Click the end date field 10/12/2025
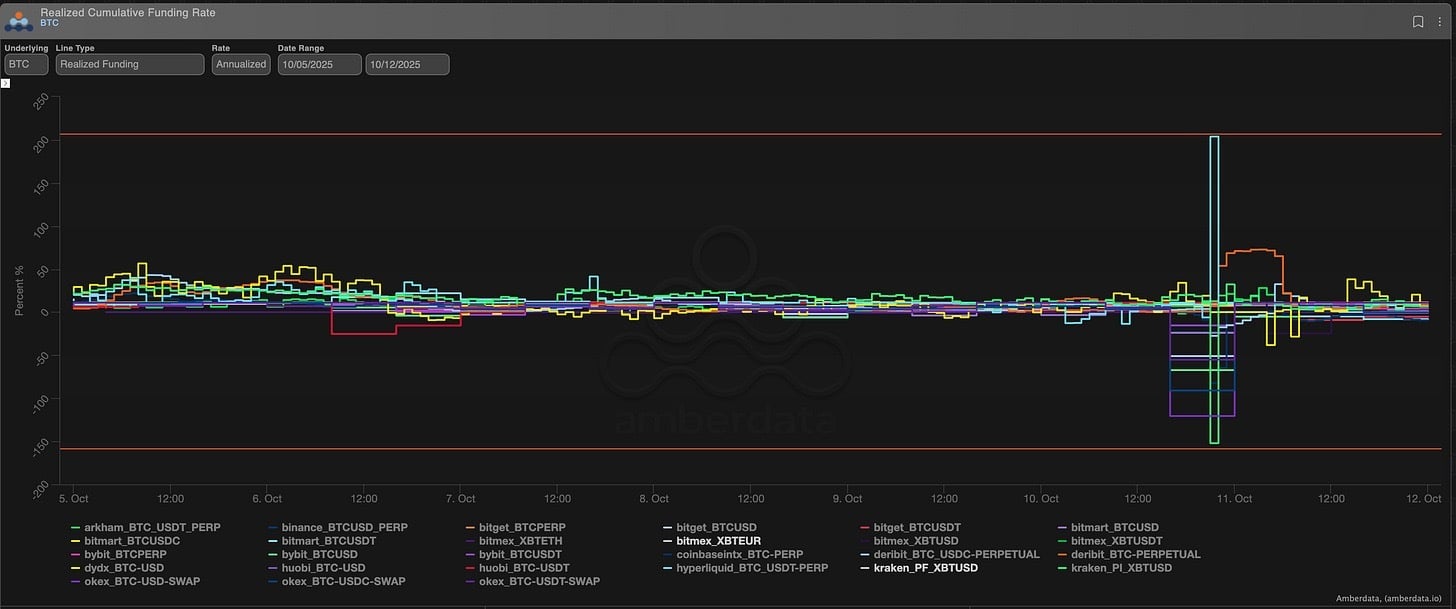Image resolution: width=1456 pixels, height=609 pixels. pyautogui.click(x=407, y=64)
